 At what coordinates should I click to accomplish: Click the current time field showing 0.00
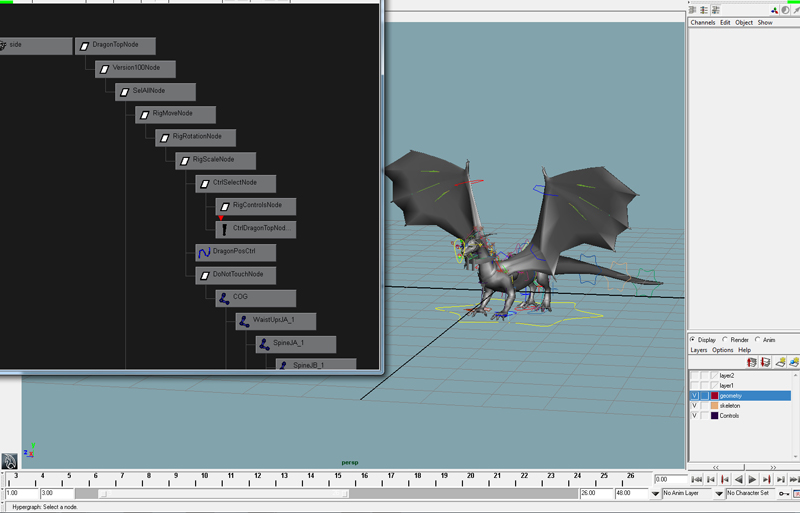pyautogui.click(x=670, y=480)
